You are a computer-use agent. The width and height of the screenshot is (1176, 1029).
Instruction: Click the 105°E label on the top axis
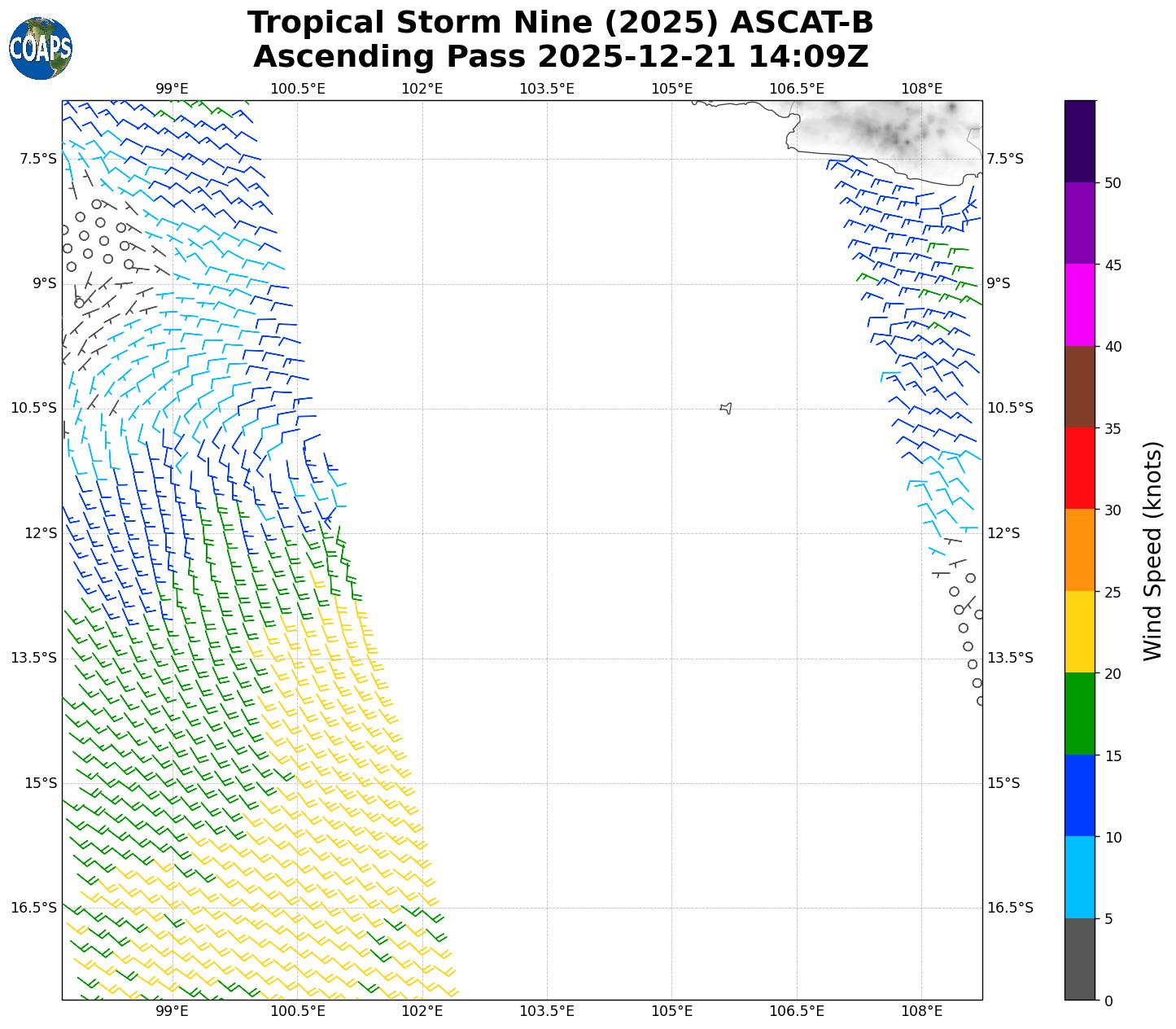point(671,88)
